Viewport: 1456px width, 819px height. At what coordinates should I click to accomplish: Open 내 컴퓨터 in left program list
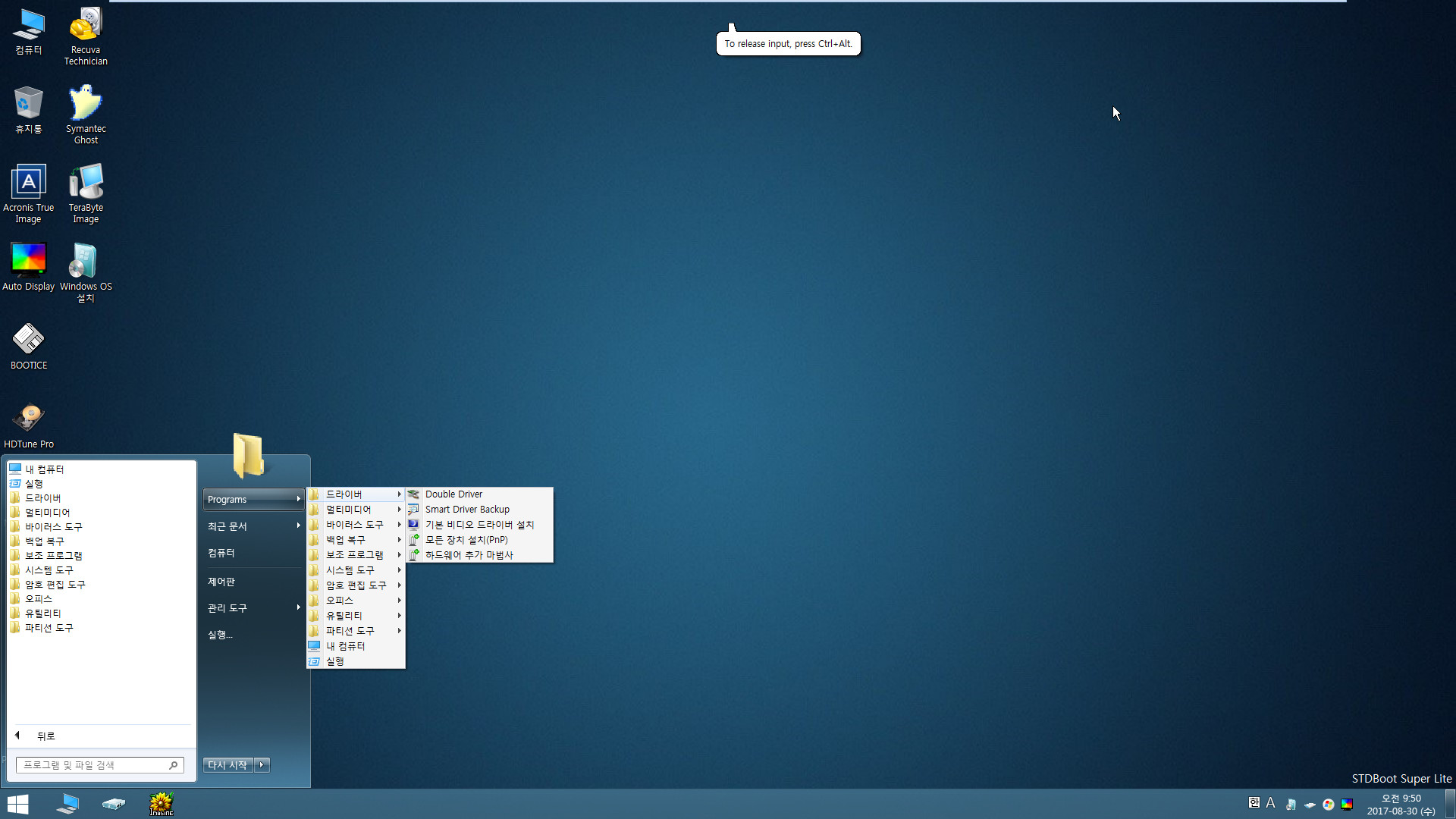click(x=102, y=469)
